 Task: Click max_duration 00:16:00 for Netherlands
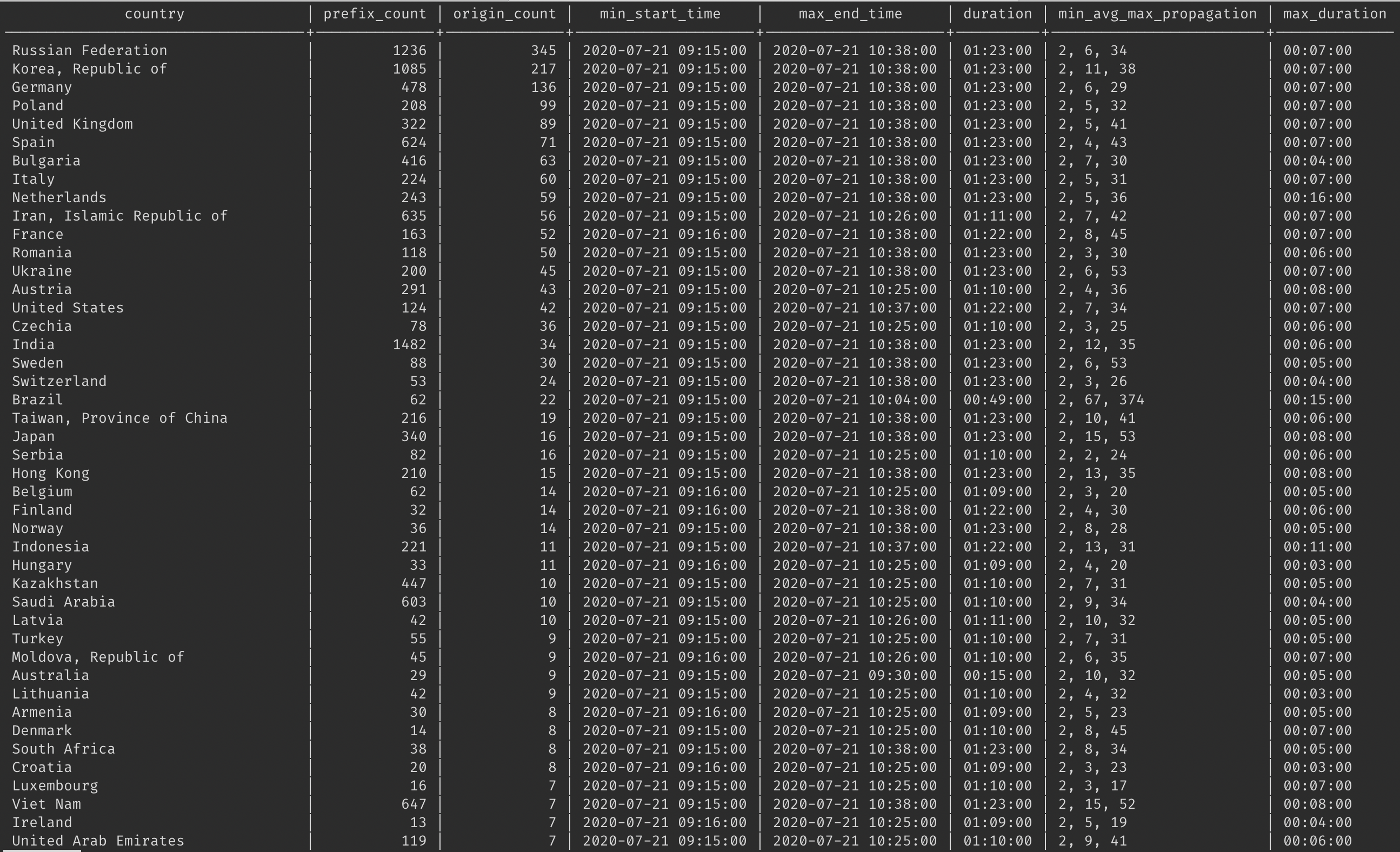[1318, 198]
